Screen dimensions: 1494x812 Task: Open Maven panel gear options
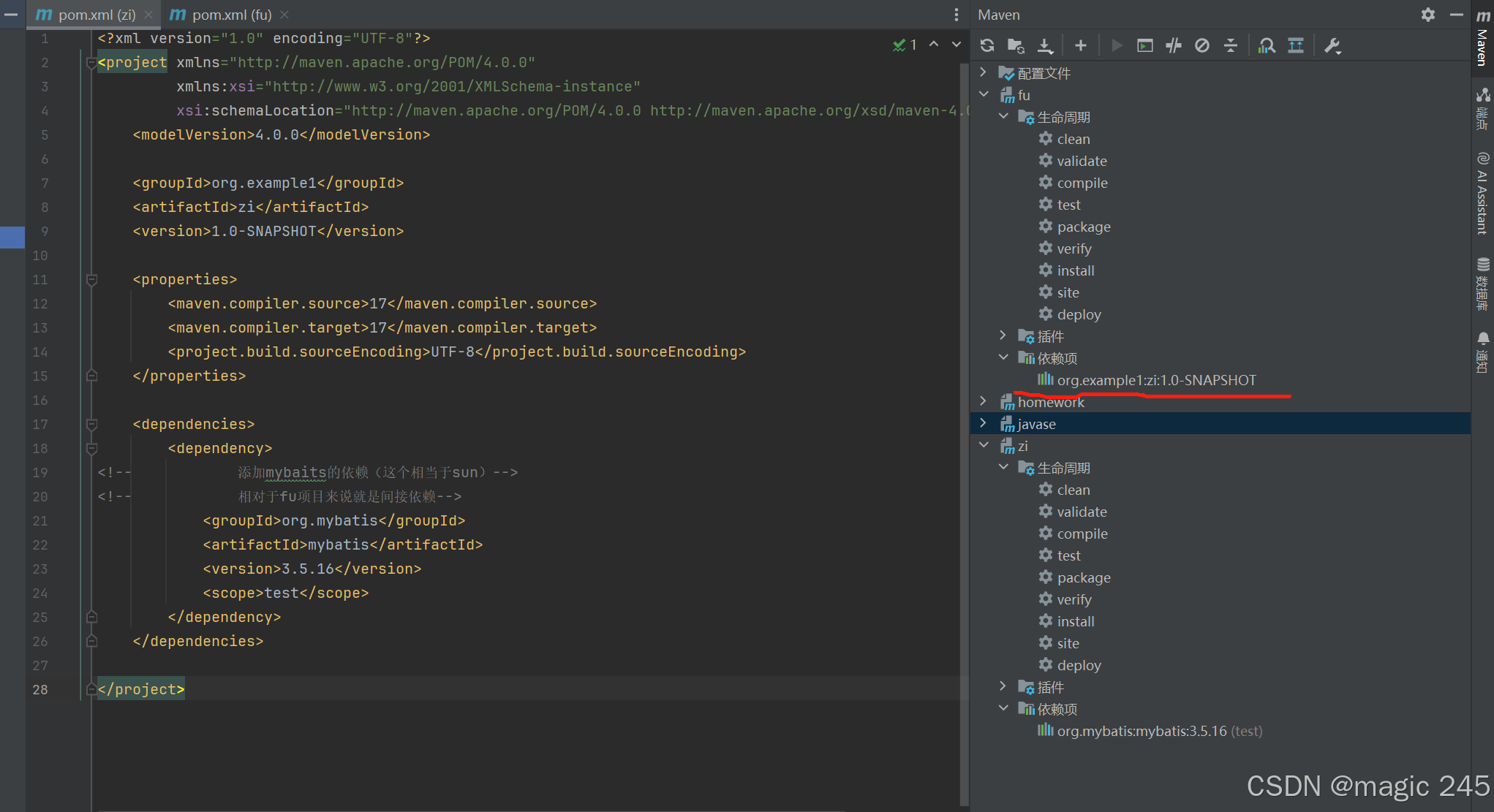coord(1427,15)
